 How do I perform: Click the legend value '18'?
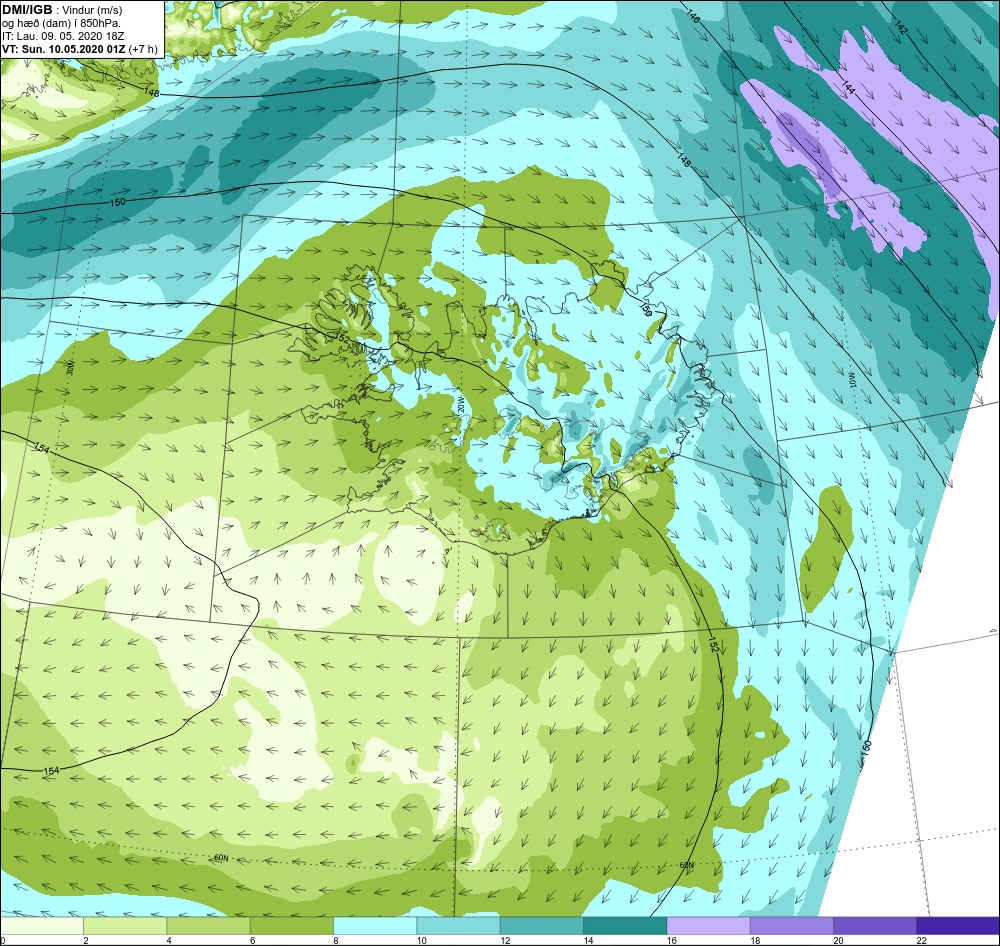754,940
